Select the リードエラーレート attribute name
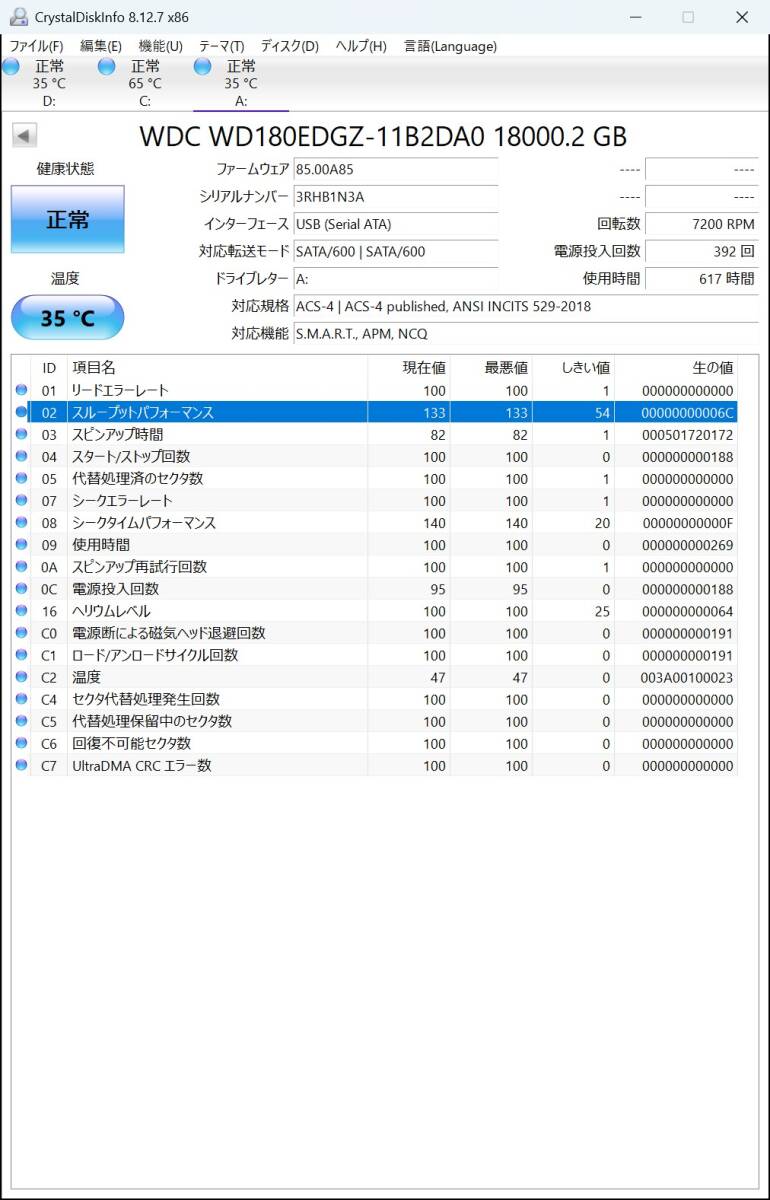 coord(120,390)
